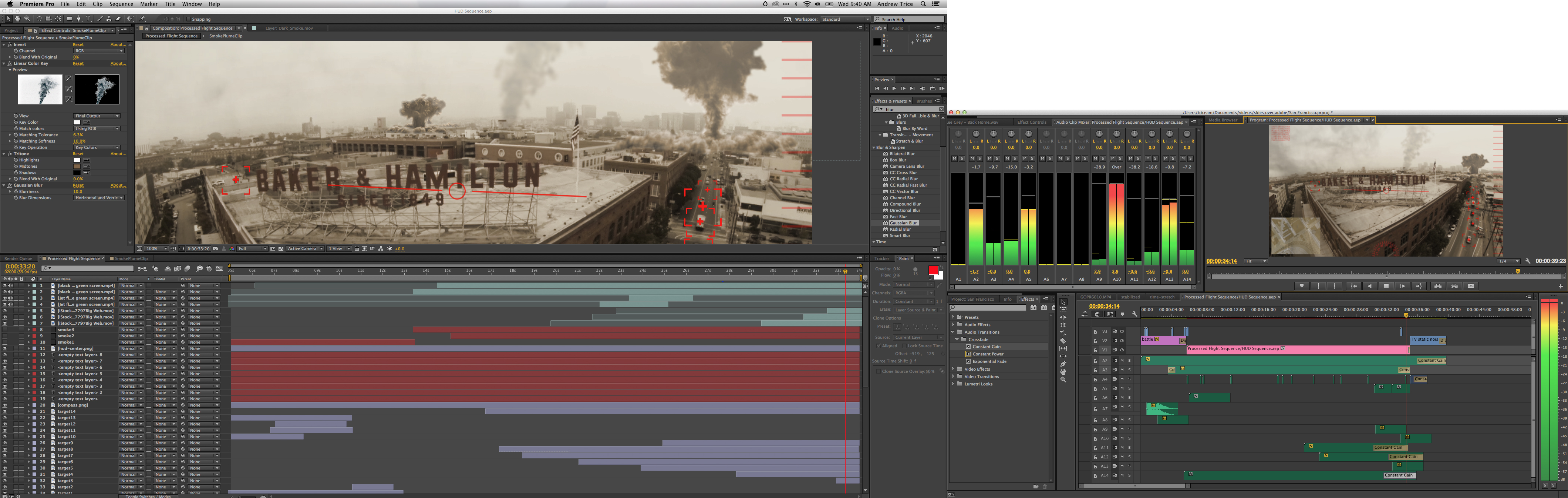Pick the Puppet Pin tool
This screenshot has height=498, width=1568.
click(142, 19)
